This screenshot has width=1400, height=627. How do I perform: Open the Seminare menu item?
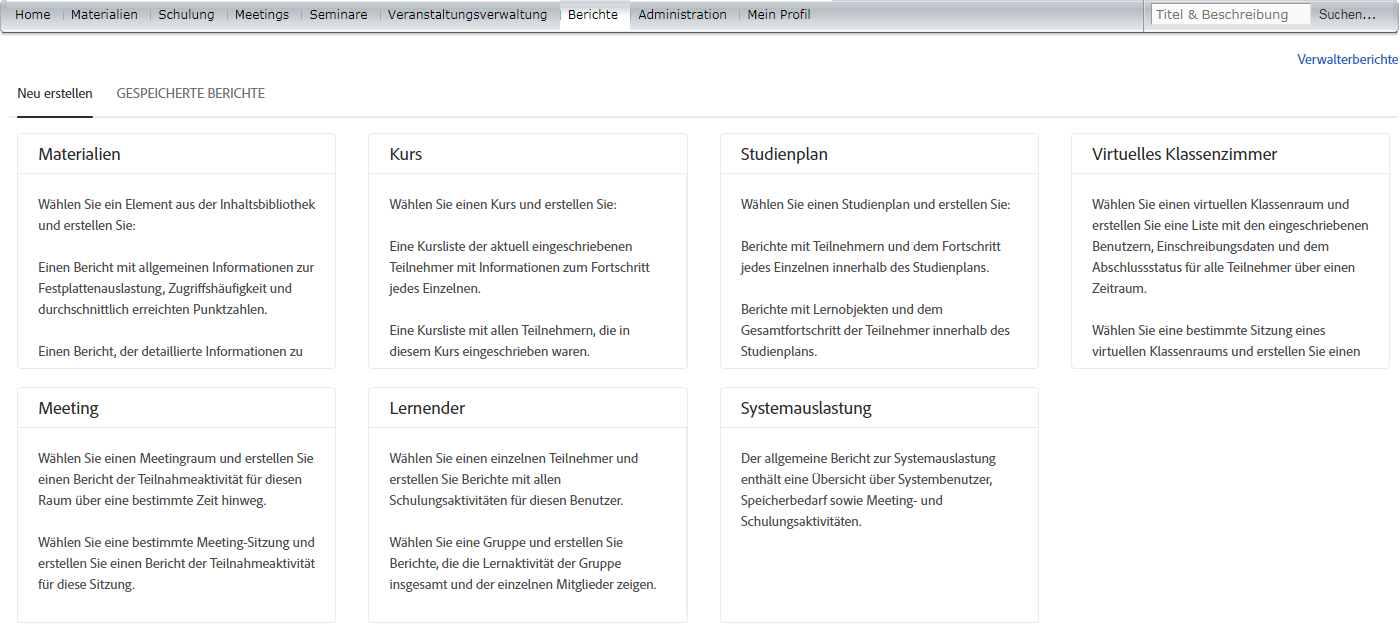click(x=338, y=15)
